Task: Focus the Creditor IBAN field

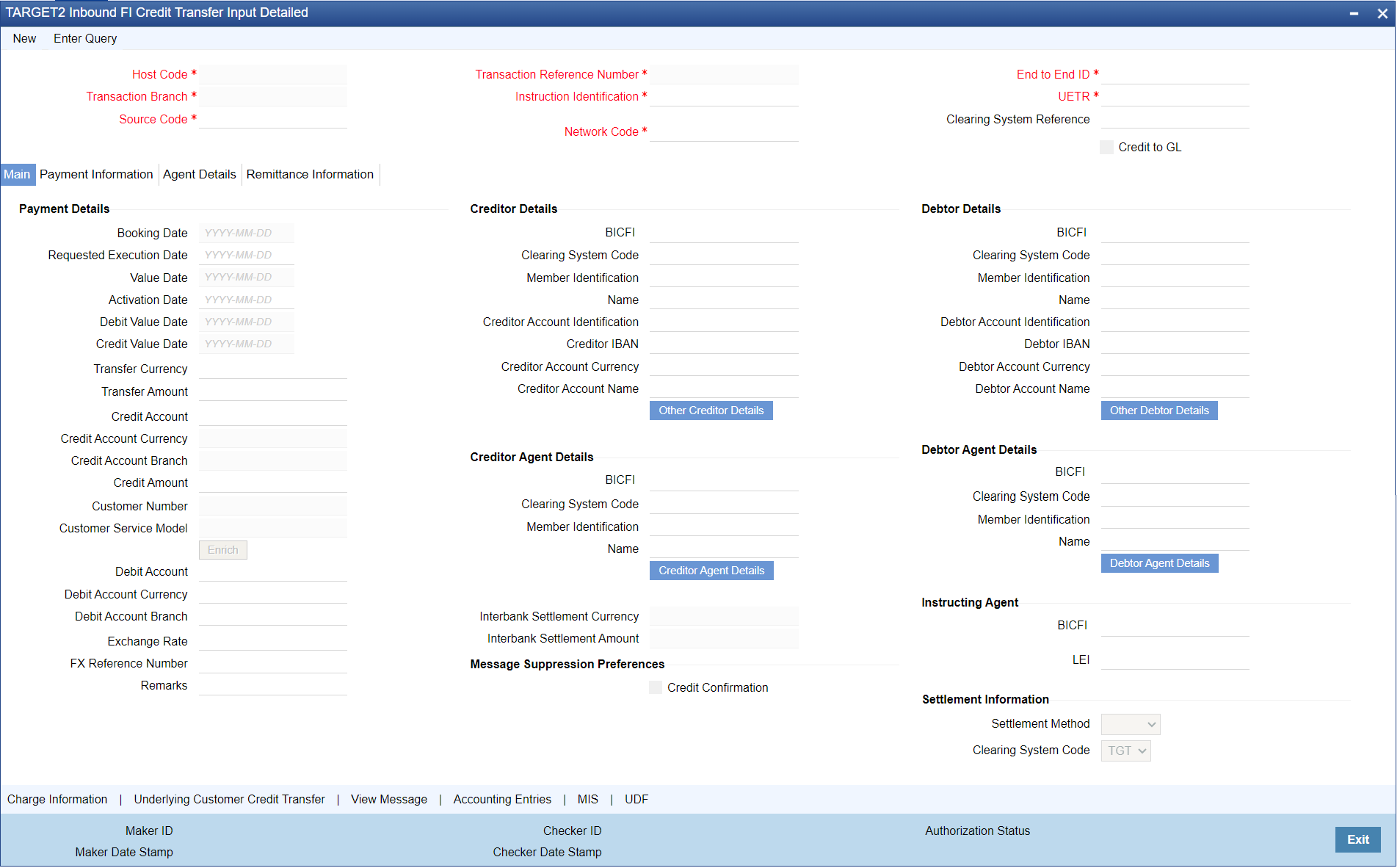Action: coord(724,344)
